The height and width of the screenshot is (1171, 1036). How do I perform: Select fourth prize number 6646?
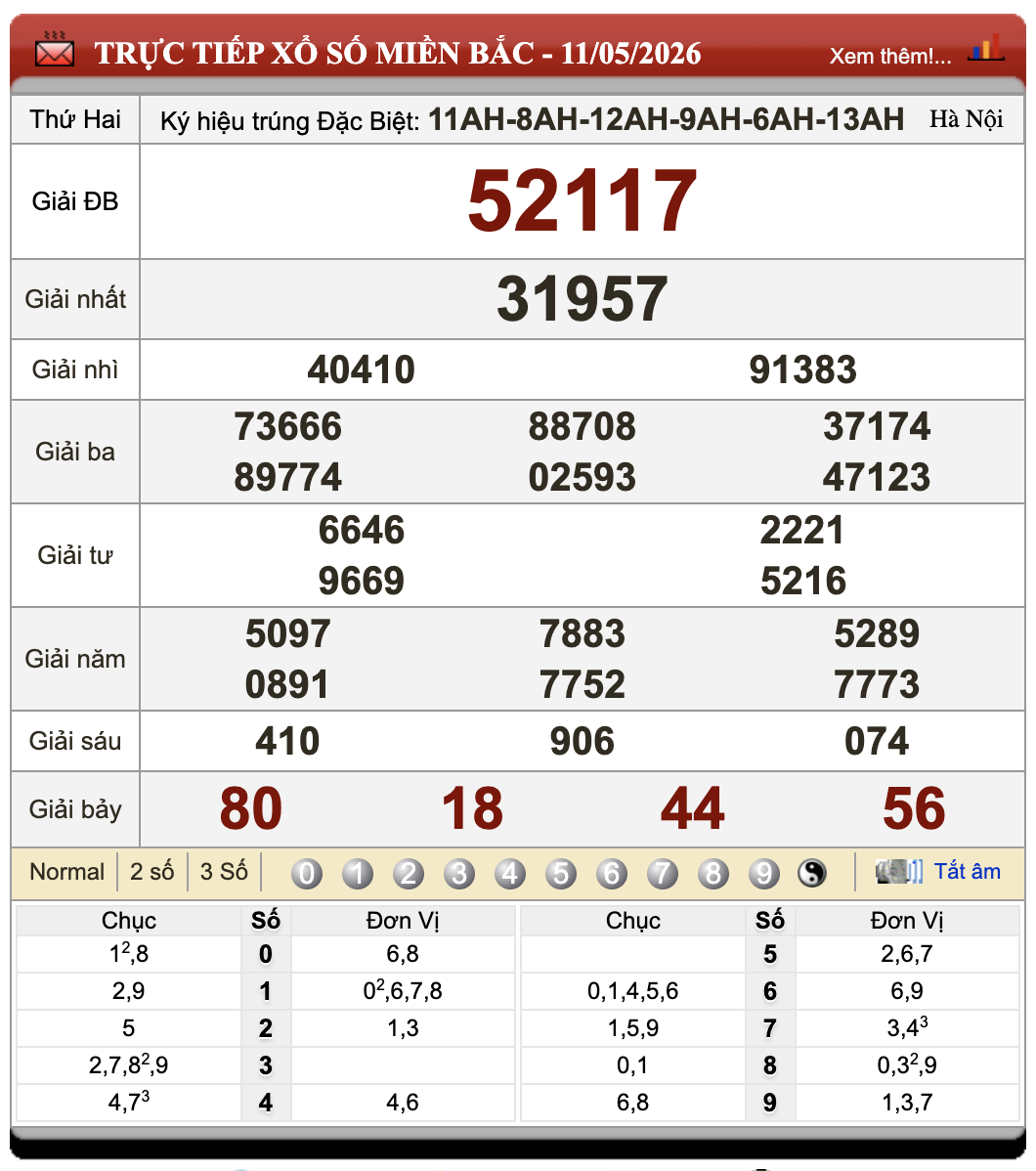(x=362, y=530)
